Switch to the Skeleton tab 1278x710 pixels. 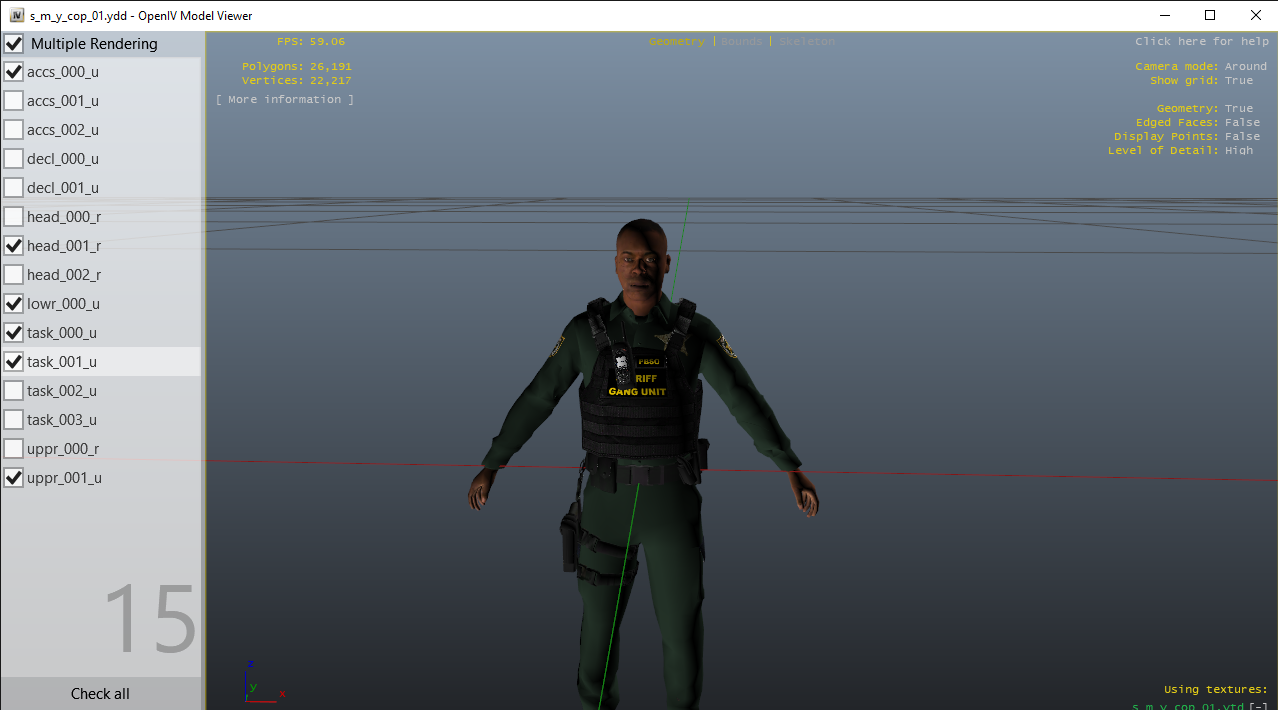(806, 42)
